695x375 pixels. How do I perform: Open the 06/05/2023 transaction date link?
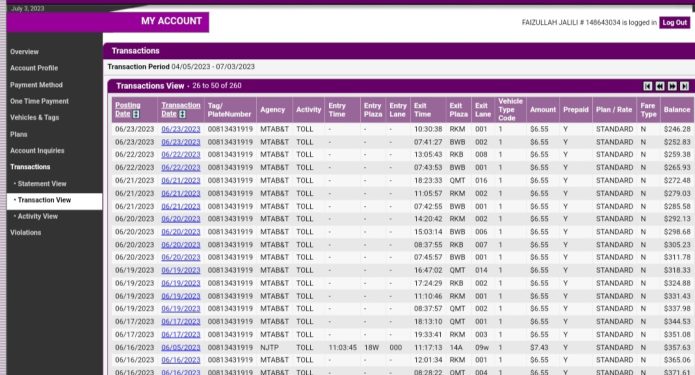coord(181,348)
